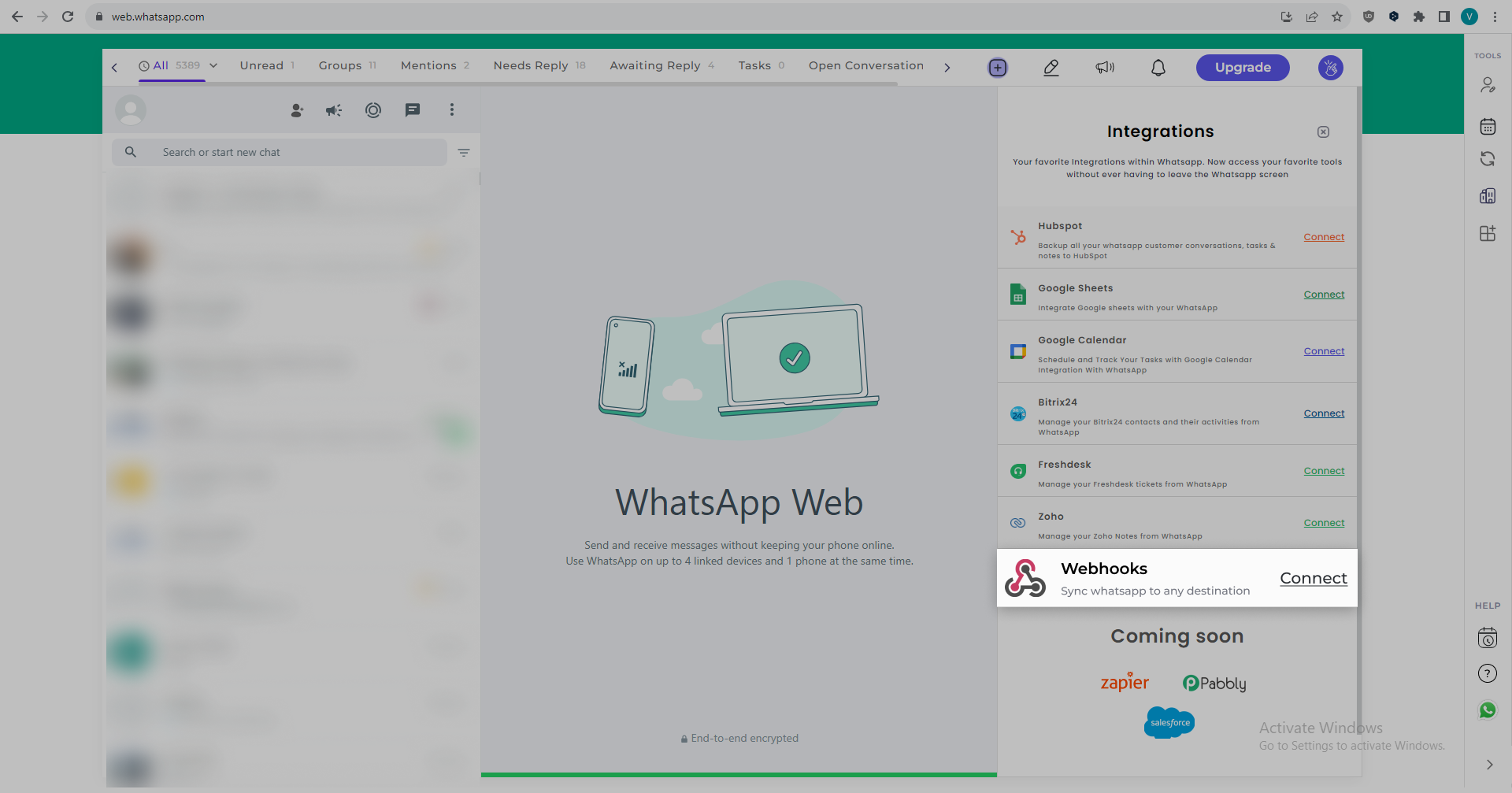Open your WhatsApp profile picture
The width and height of the screenshot is (1512, 793).
(x=131, y=110)
